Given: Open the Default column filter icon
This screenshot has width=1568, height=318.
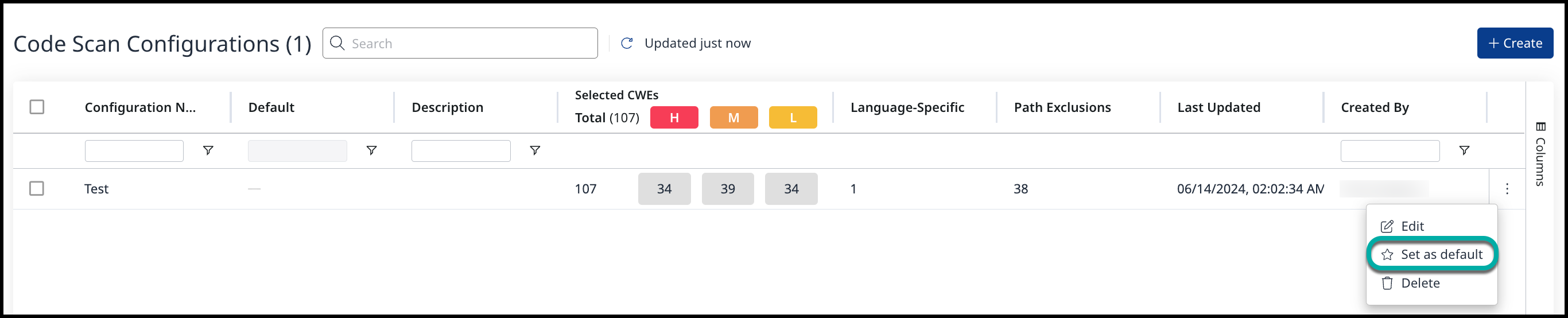Looking at the screenshot, I should click(371, 150).
